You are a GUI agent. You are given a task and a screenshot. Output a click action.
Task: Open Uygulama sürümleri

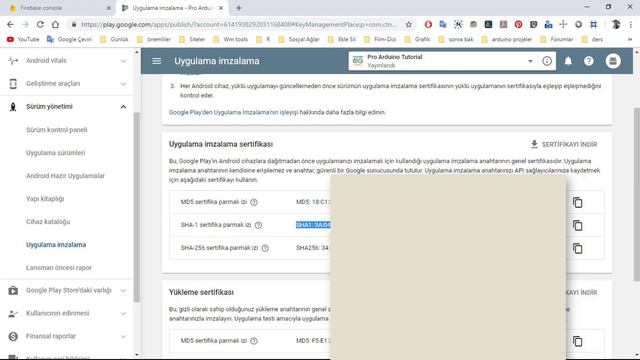[x=56, y=153]
